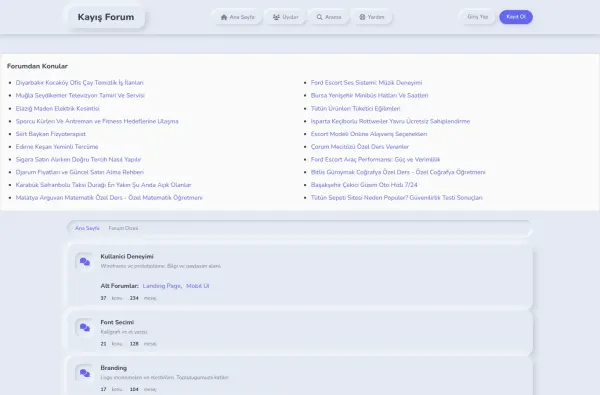Click the Giriş Yap button

(x=478, y=17)
